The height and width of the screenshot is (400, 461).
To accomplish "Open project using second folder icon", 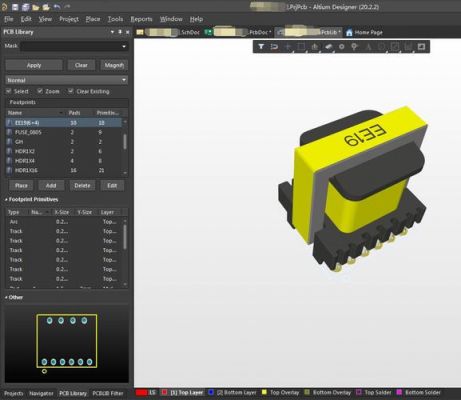I will 46,7.
